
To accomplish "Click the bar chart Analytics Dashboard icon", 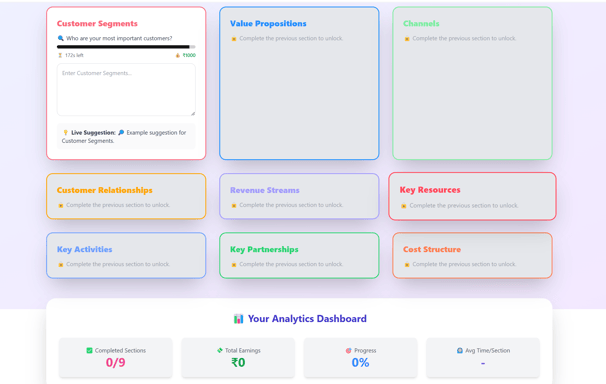I will click(x=238, y=319).
